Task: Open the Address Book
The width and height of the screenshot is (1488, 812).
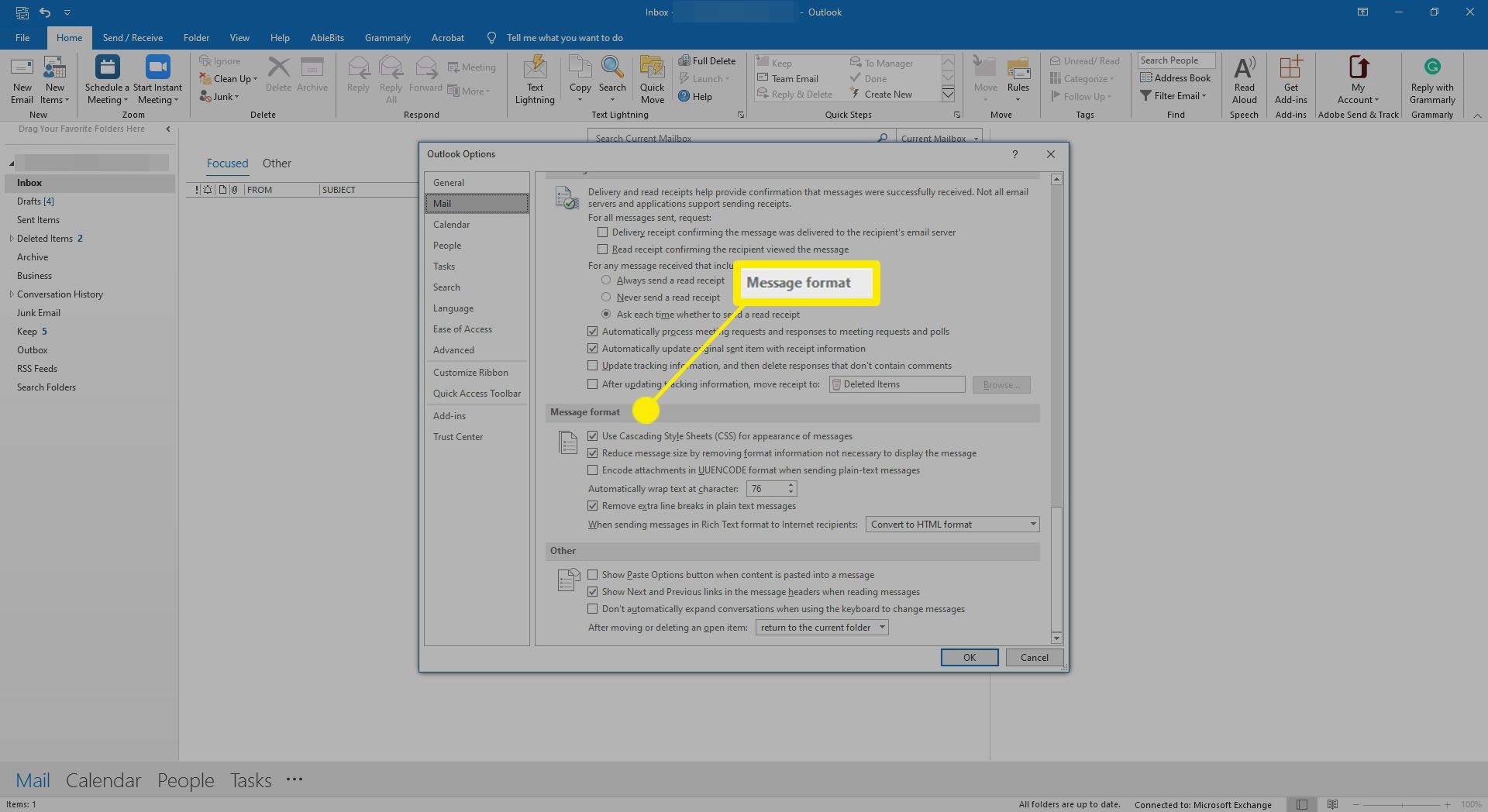Action: 1175,78
